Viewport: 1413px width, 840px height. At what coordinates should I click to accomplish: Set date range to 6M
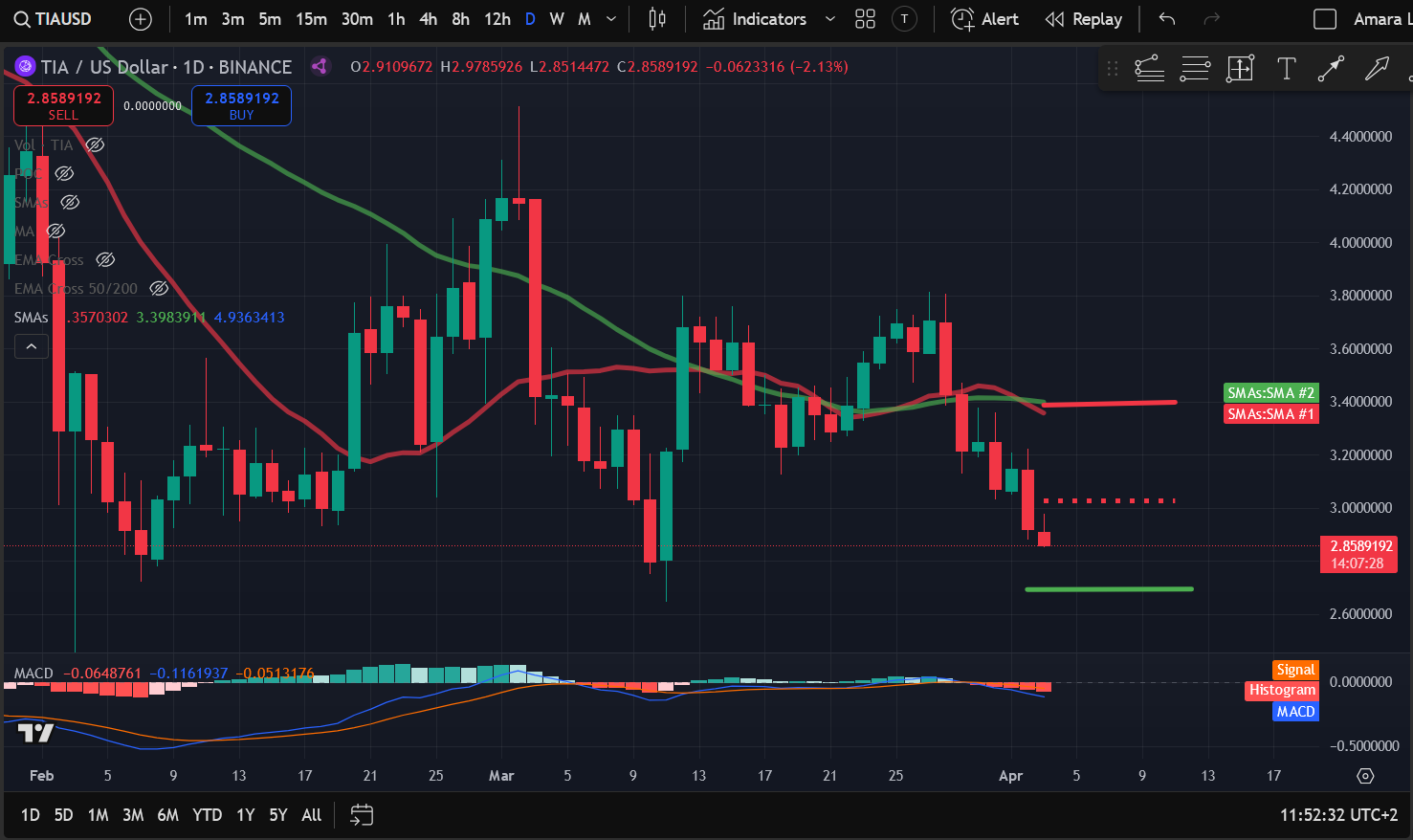167,815
